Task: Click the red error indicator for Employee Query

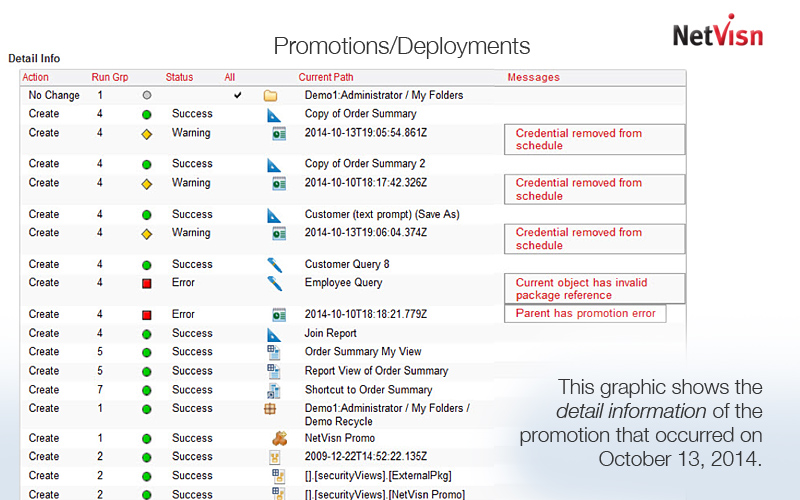Action: pos(146,284)
